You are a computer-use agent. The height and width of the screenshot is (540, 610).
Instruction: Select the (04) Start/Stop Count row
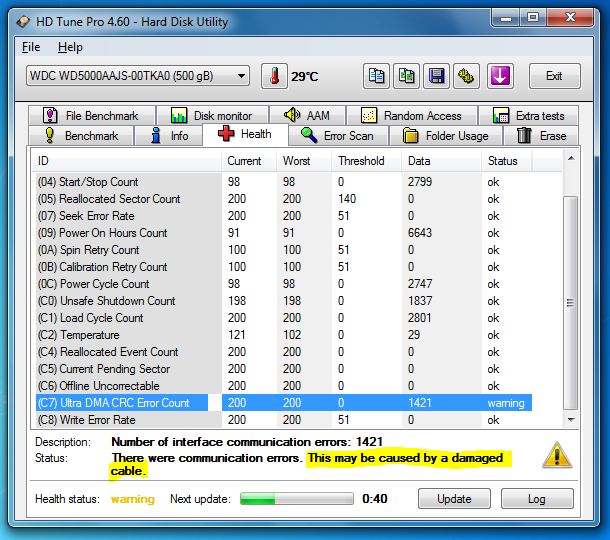(282, 182)
